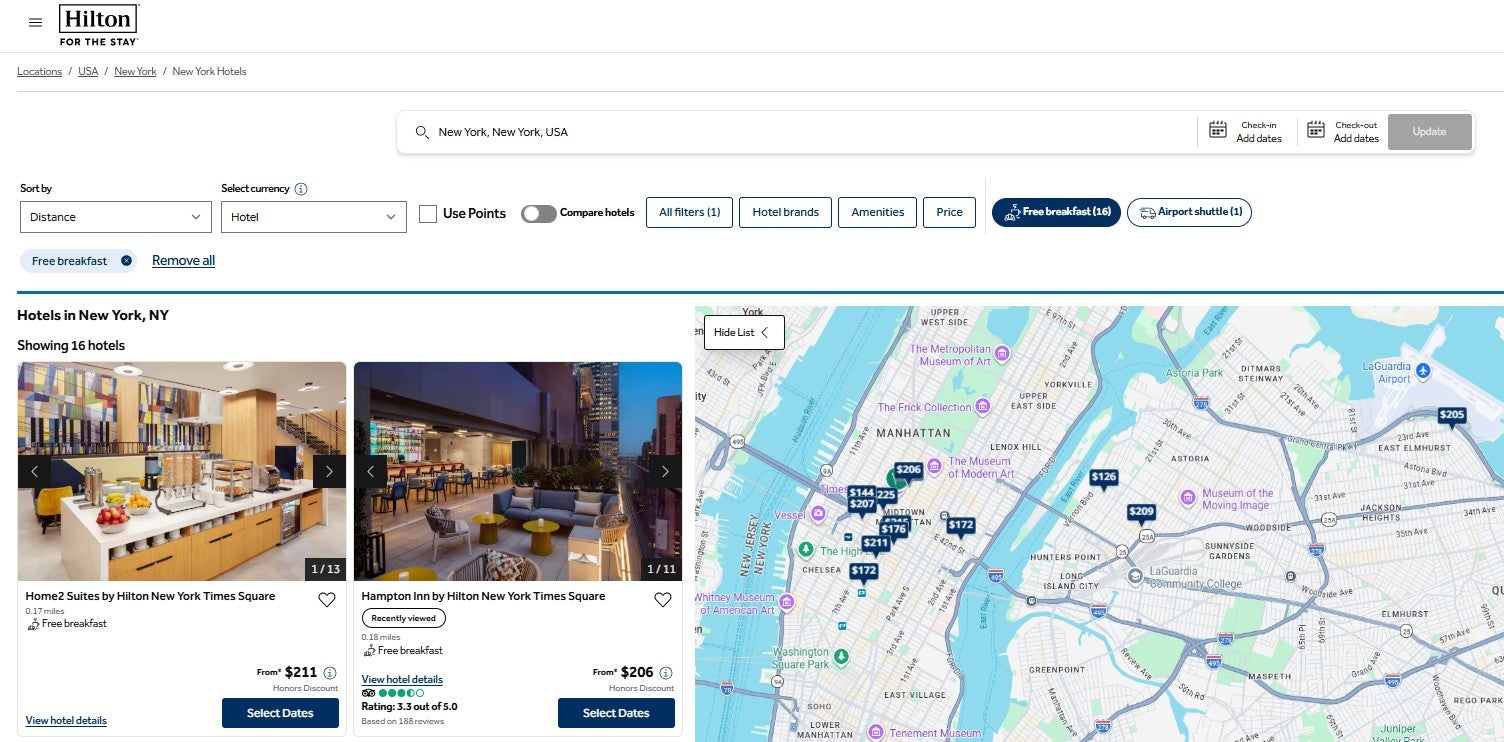Image resolution: width=1504 pixels, height=742 pixels.
Task: Click the Tenement Museum map pin
Action: [x=876, y=731]
